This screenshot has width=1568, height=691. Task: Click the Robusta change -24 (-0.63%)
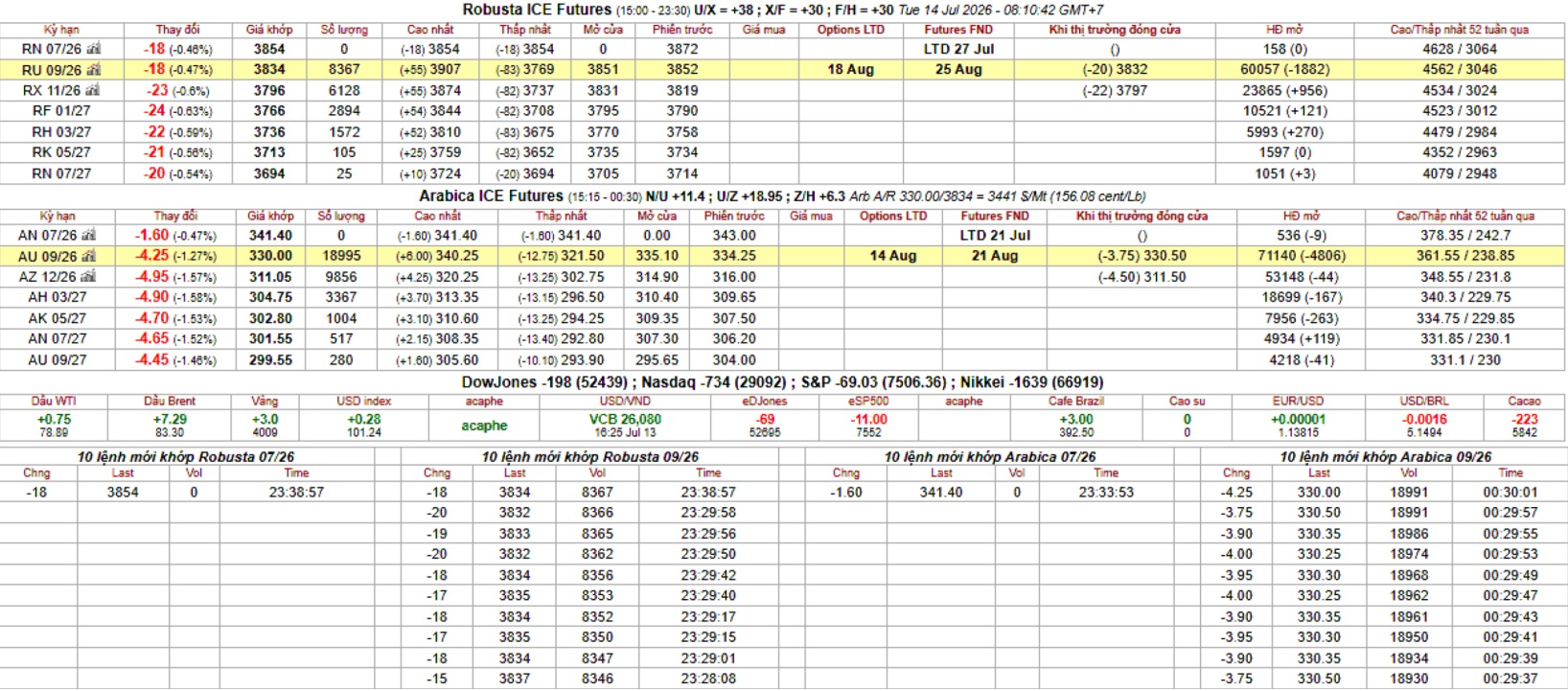pyautogui.click(x=178, y=111)
